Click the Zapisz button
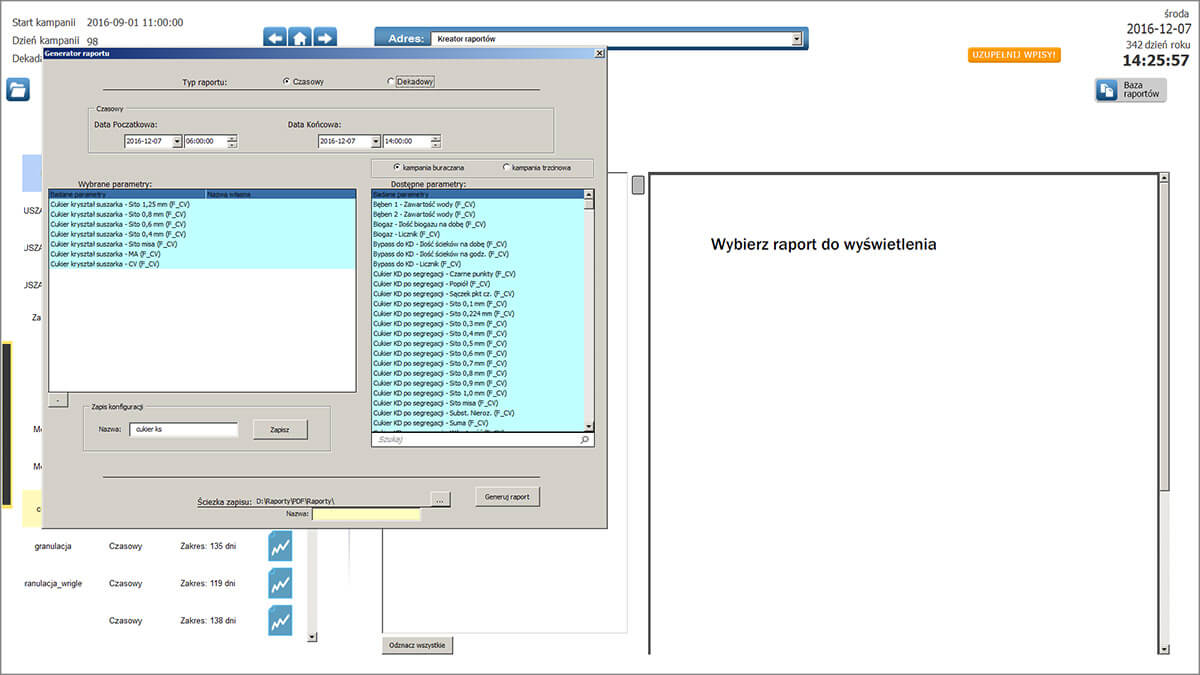Image resolution: width=1200 pixels, height=675 pixels. [x=280, y=428]
